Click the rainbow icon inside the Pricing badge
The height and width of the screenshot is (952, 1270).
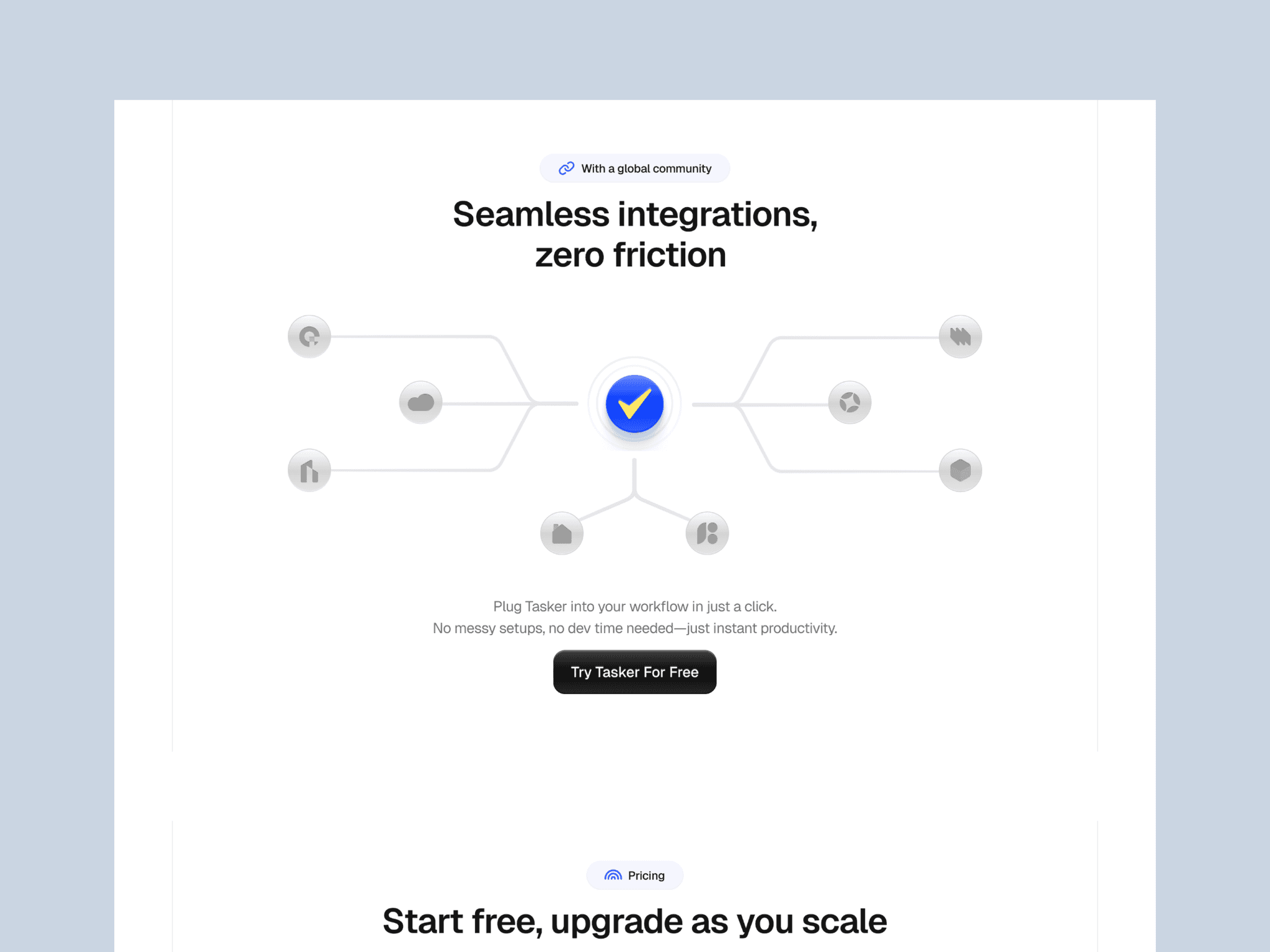coord(613,875)
